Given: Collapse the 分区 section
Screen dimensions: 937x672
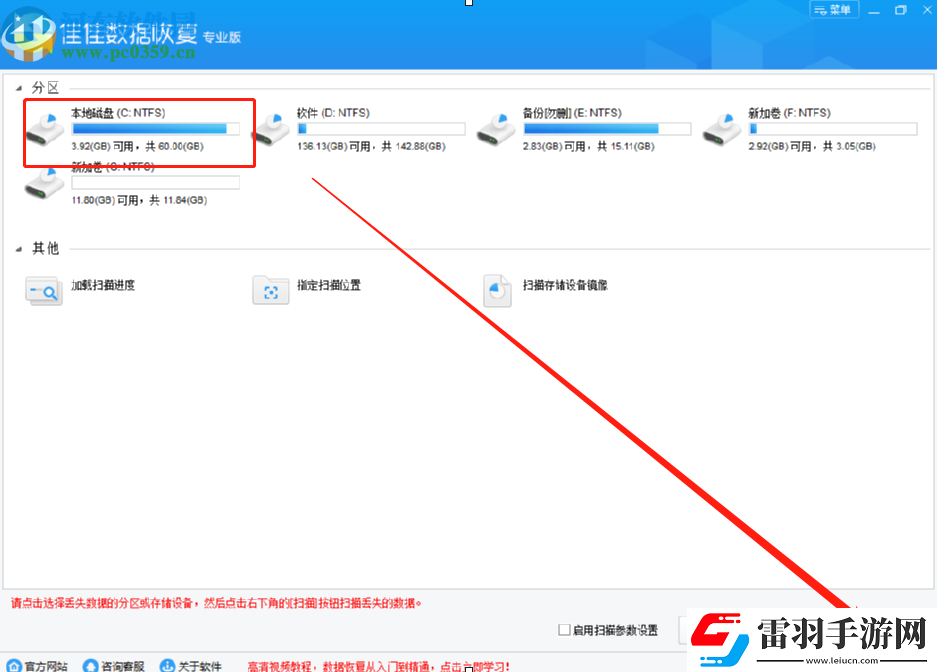Looking at the screenshot, I should click(19, 88).
